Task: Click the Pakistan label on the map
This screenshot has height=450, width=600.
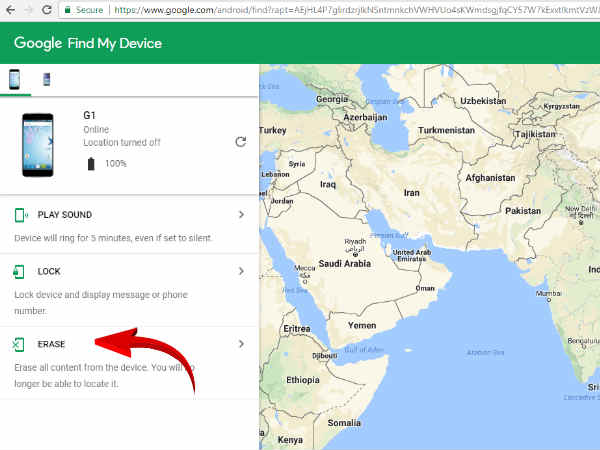Action: 523,211
